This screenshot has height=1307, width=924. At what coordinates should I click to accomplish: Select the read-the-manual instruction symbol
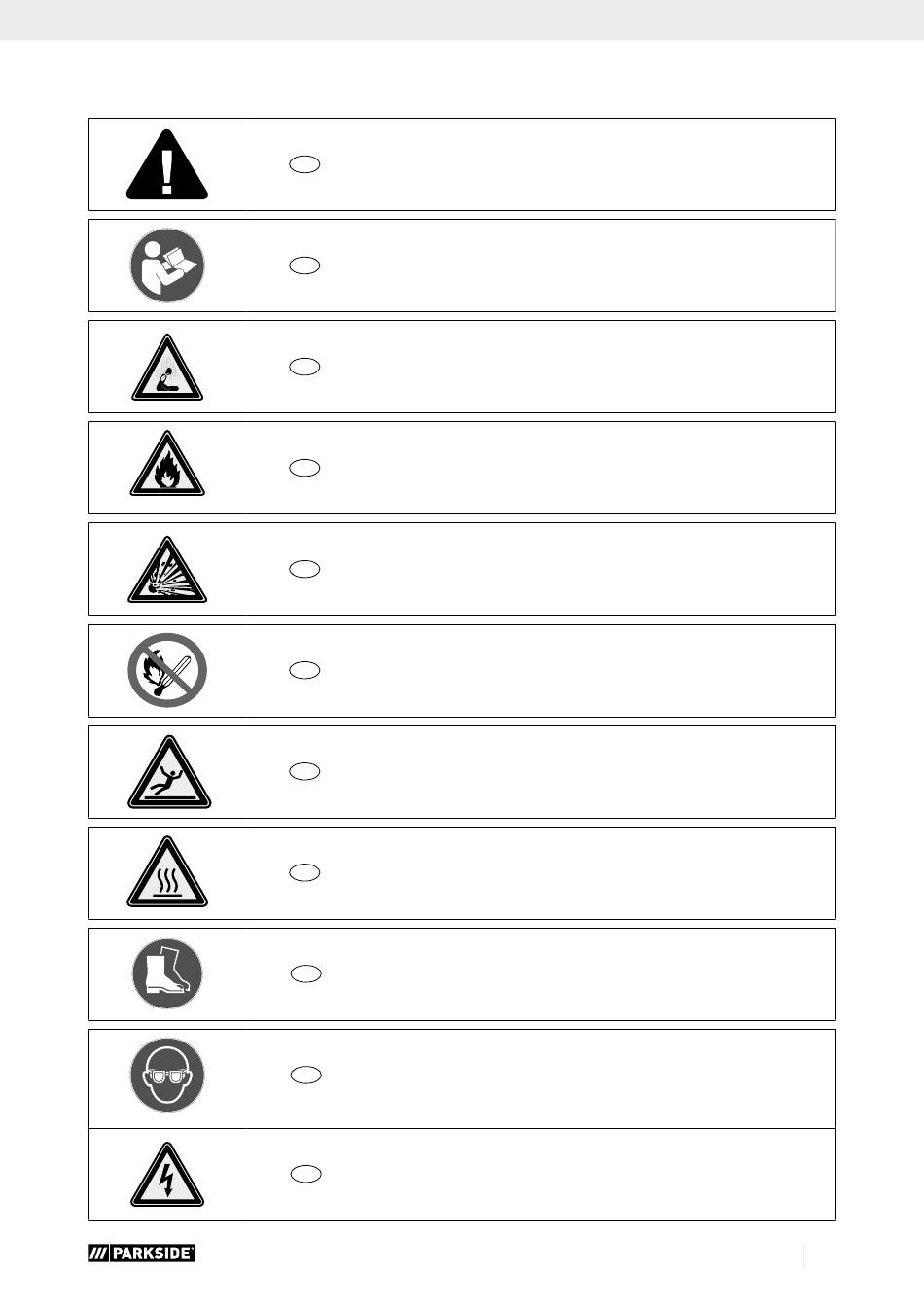click(167, 265)
